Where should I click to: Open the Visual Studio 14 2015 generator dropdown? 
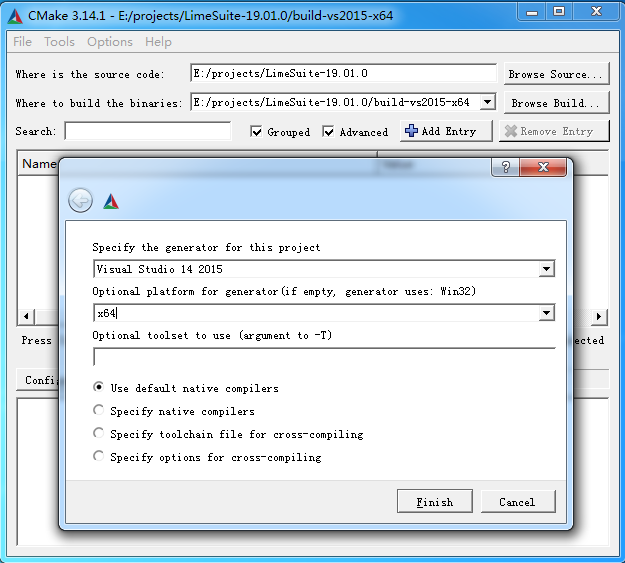pos(546,269)
